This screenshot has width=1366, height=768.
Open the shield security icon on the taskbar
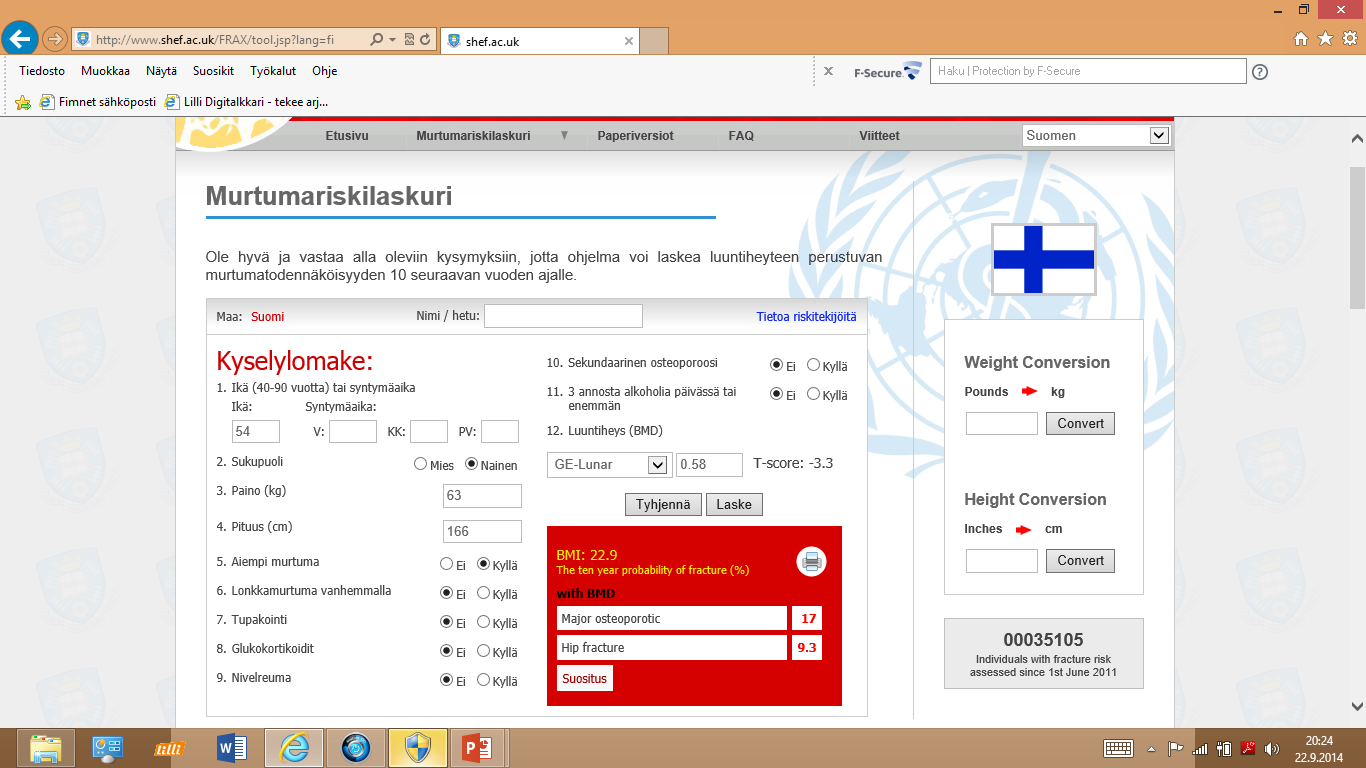(417, 747)
